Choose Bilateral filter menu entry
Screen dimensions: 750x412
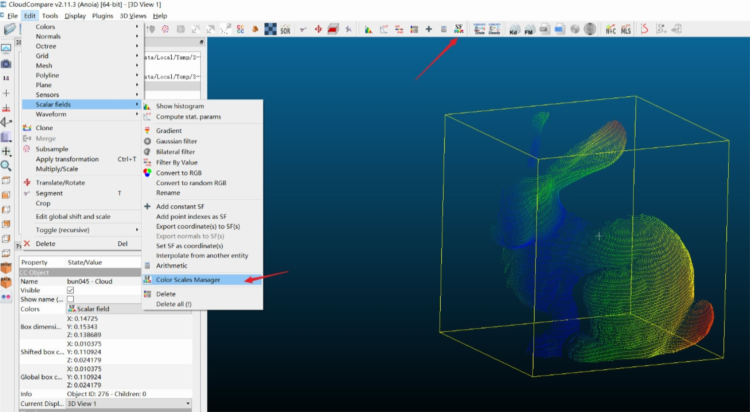click(x=202, y=152)
